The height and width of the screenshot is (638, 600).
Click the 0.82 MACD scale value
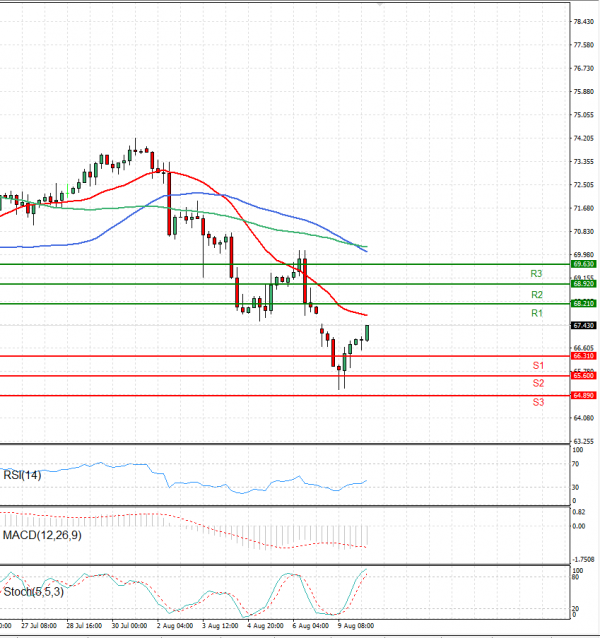click(x=578, y=512)
